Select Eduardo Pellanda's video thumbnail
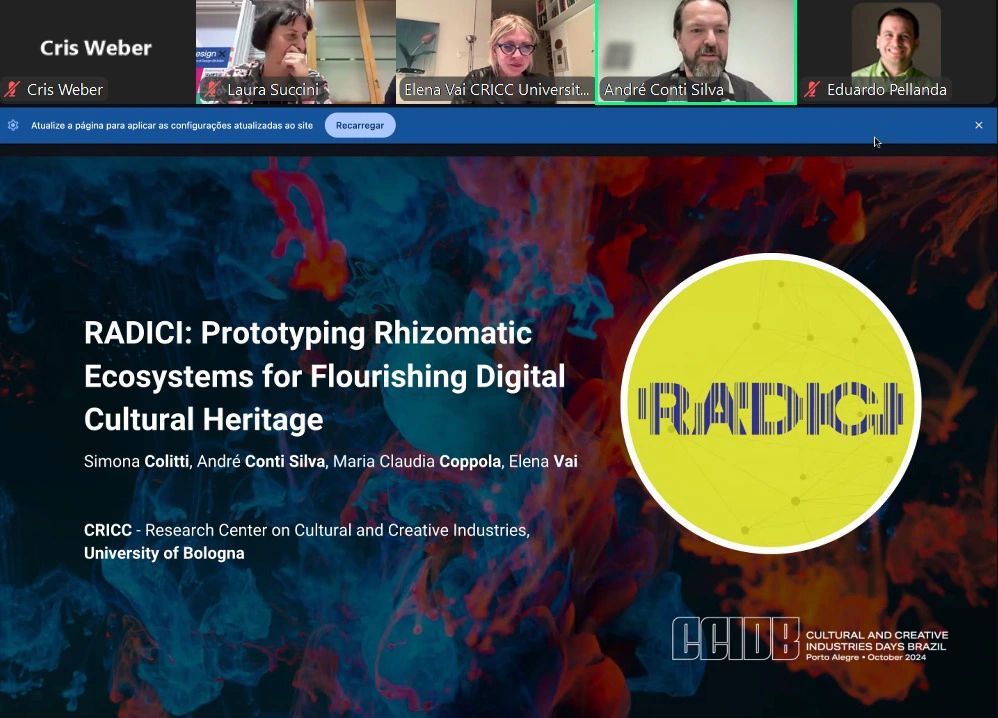998x718 pixels. [897, 52]
